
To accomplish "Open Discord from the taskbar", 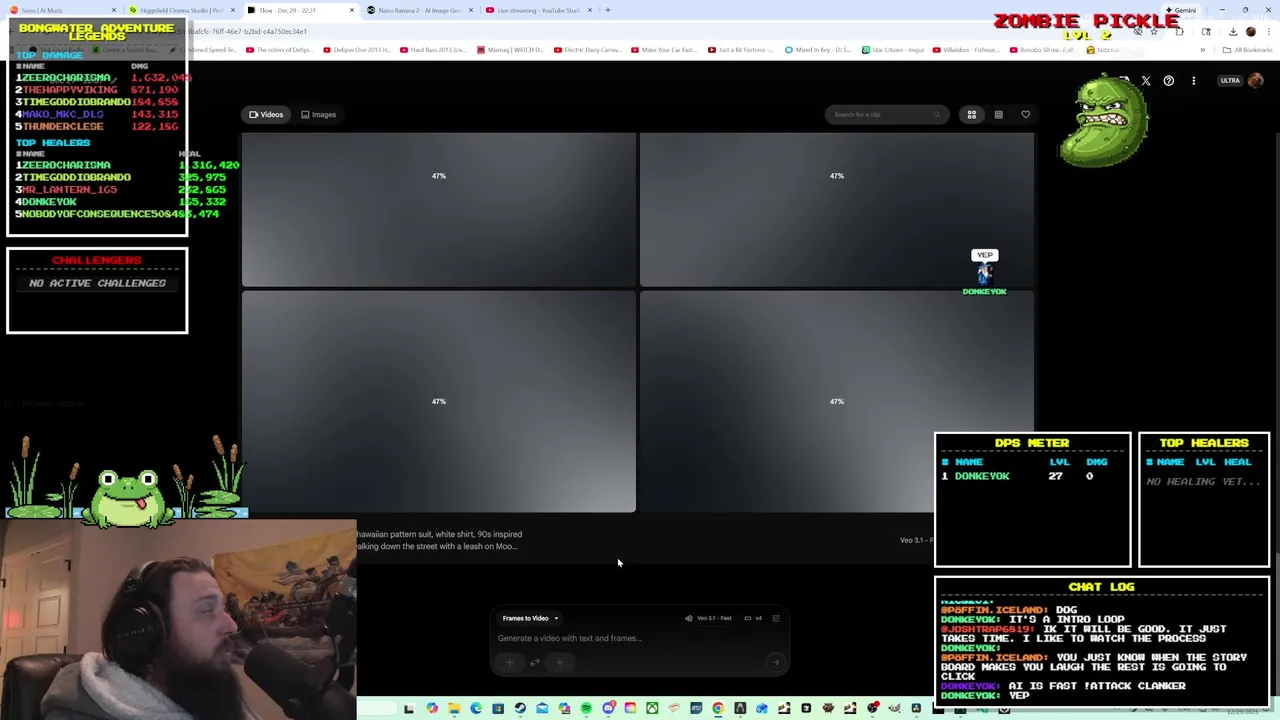I will (608, 708).
